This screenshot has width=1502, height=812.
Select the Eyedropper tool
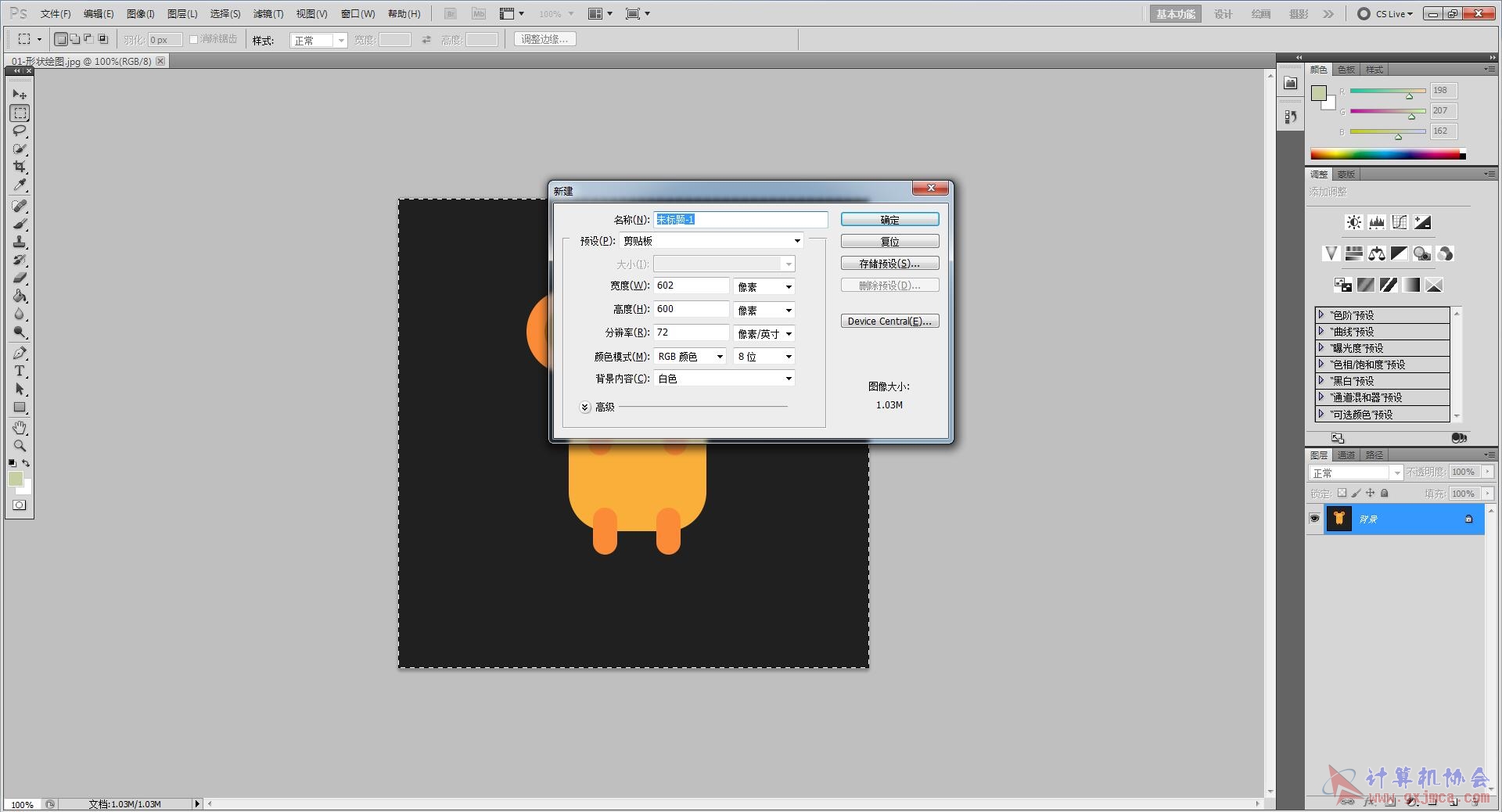tap(20, 185)
